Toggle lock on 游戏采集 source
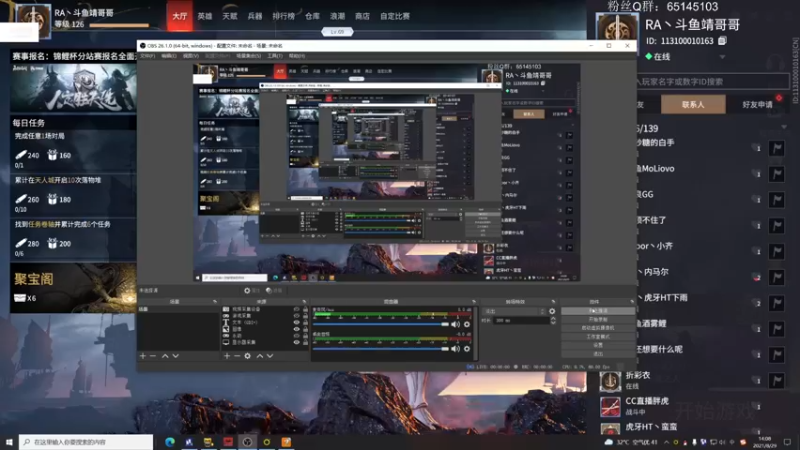This screenshot has width=800, height=450. pyautogui.click(x=305, y=316)
